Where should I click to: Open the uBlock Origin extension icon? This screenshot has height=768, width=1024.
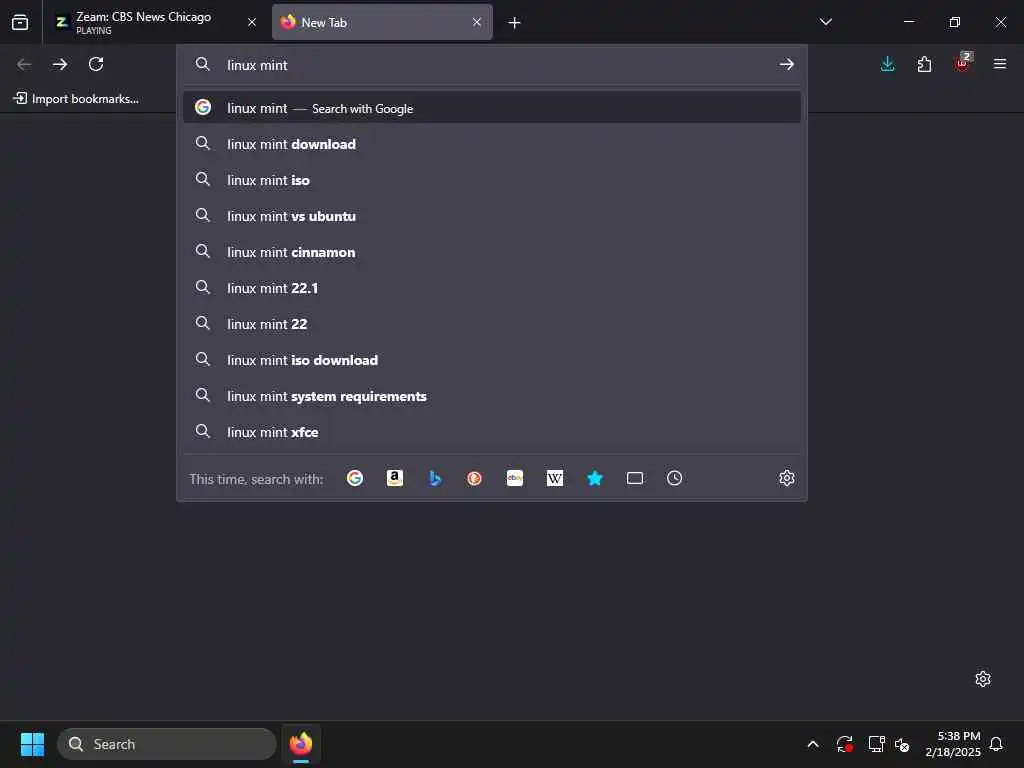pyautogui.click(x=962, y=64)
